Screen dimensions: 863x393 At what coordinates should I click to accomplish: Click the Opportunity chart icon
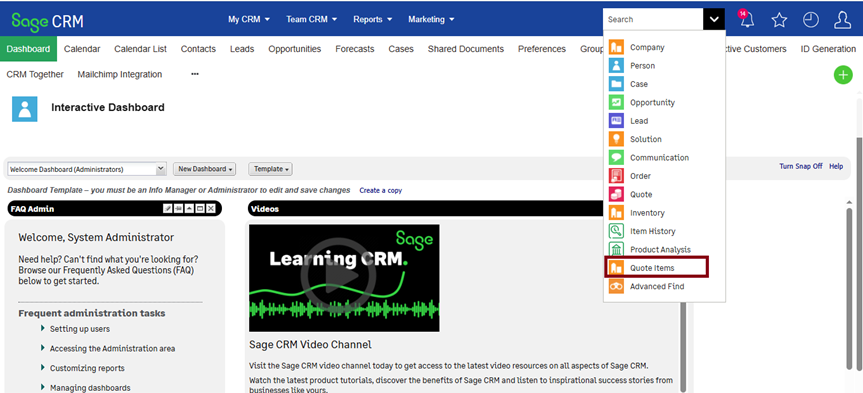coord(616,102)
